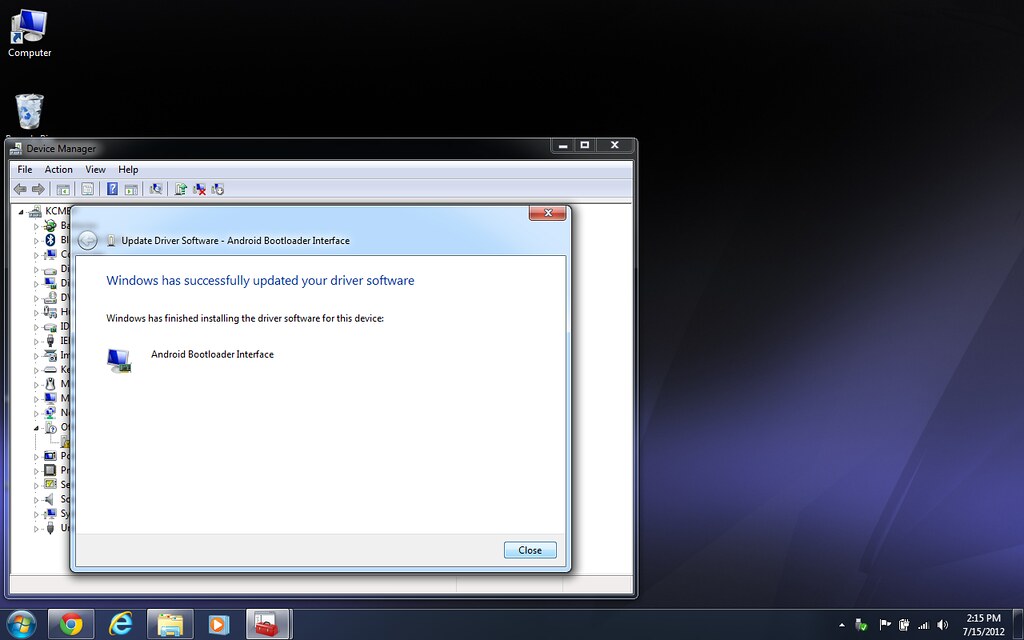Click the Uninstall toolbar icon with red X

click(199, 189)
